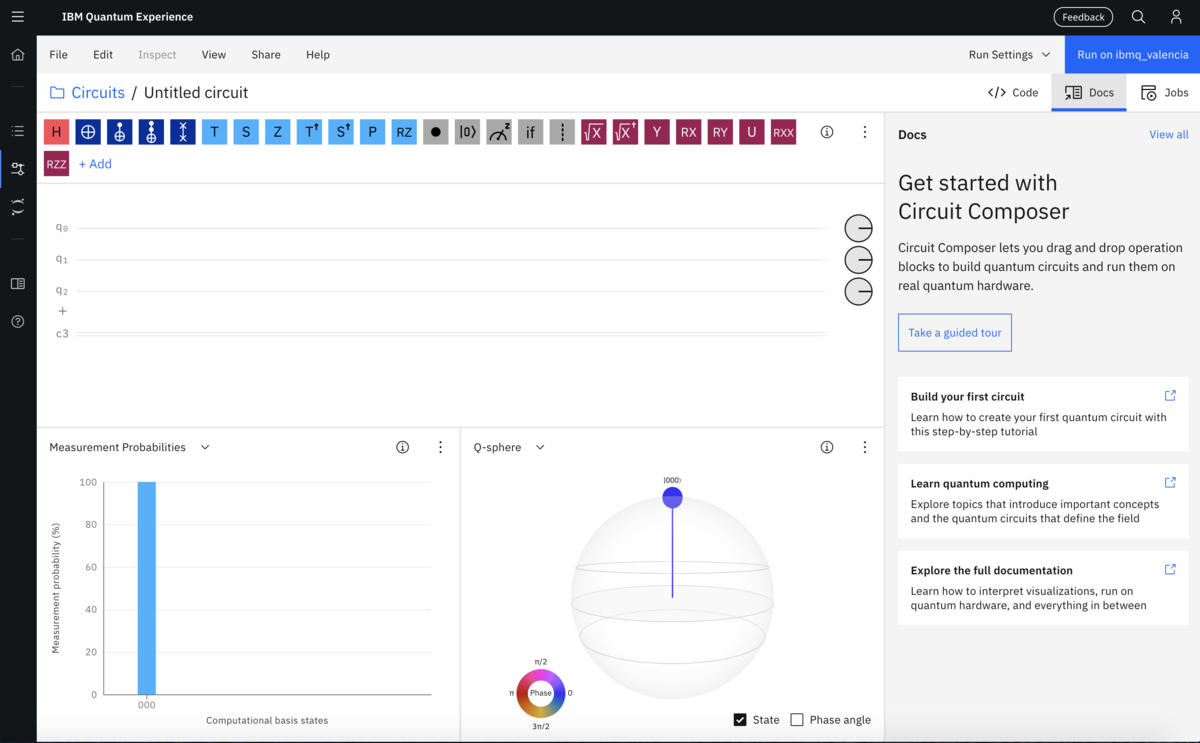Open the Share menu
Viewport: 1200px width, 743px height.
pos(266,55)
